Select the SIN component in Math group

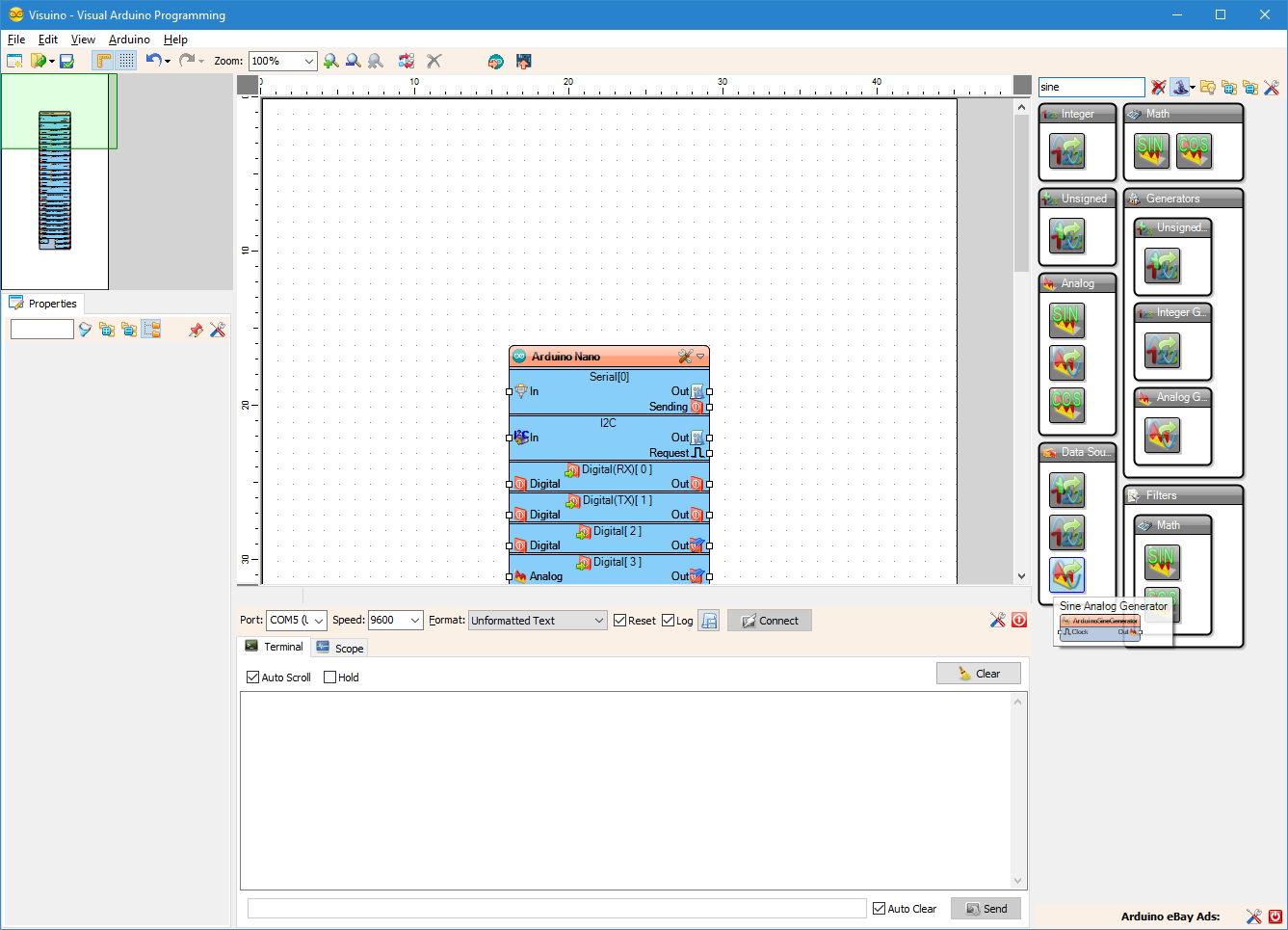[1151, 150]
